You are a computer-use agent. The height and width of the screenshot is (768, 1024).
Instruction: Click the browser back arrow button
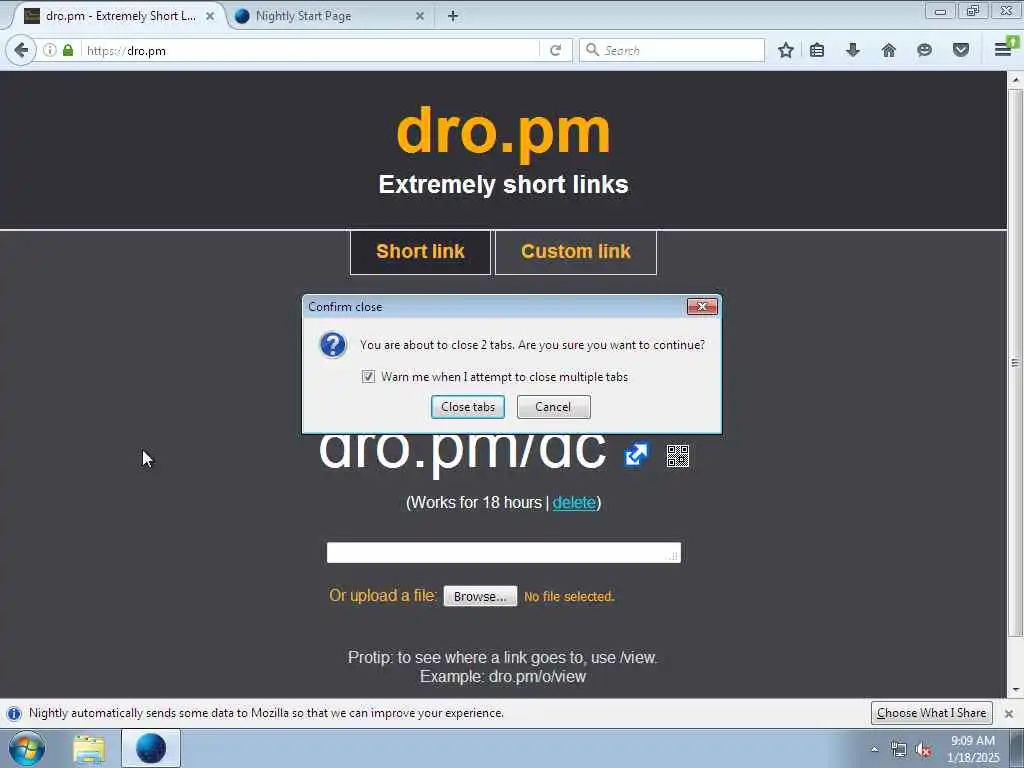coord(22,50)
